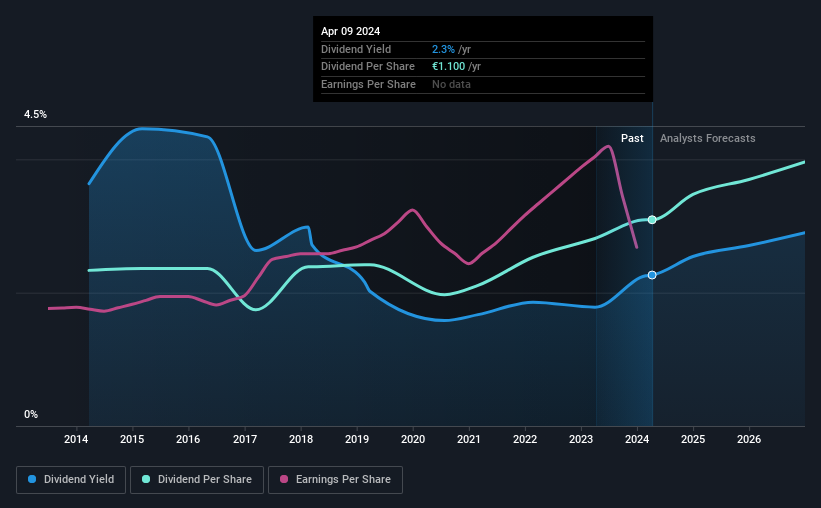Select the blue data point marker on chart

pyautogui.click(x=652, y=275)
